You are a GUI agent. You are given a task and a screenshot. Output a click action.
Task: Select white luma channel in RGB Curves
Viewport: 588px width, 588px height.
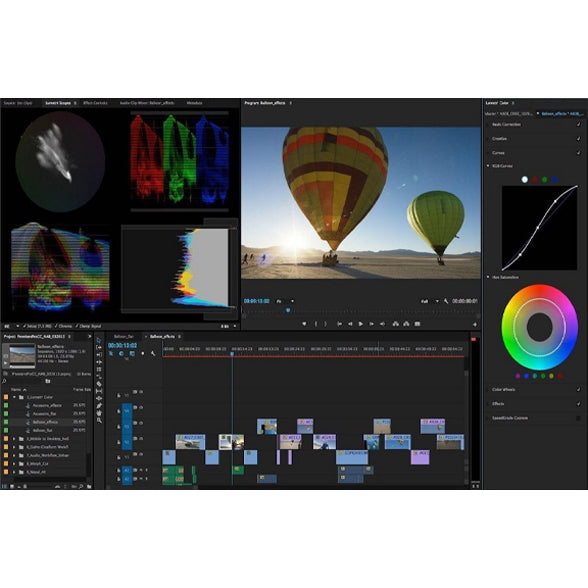(525, 180)
